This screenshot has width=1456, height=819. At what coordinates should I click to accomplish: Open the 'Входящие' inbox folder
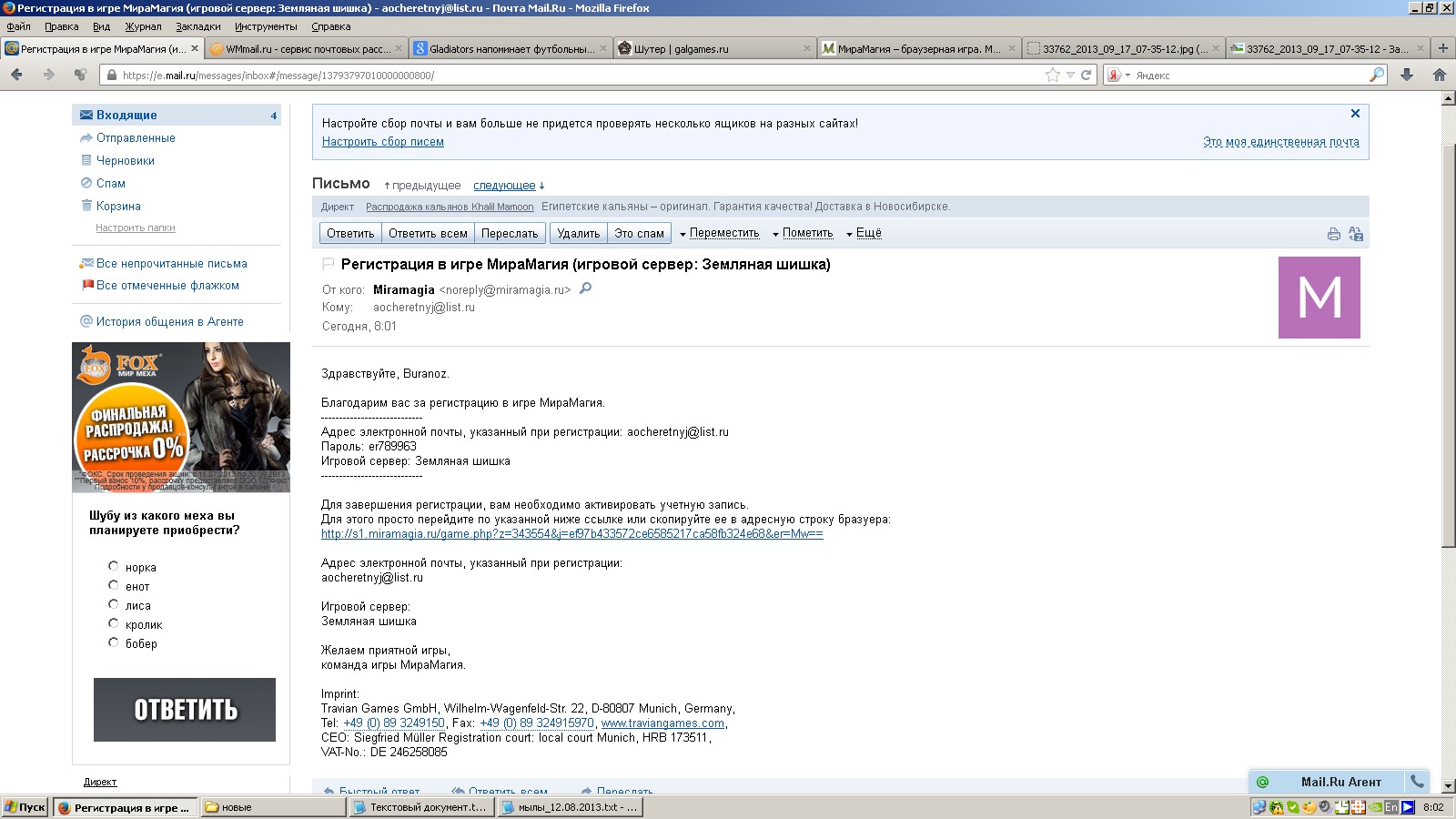177,115
